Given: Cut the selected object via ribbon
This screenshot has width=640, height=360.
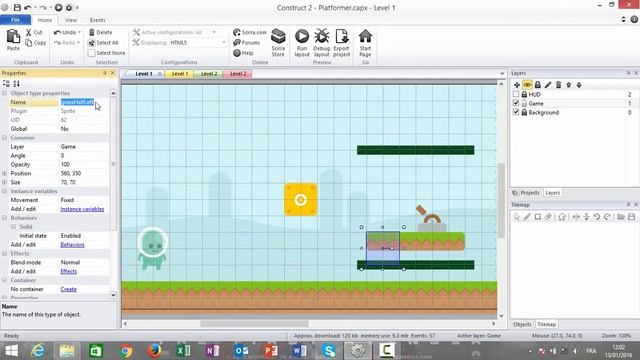Looking at the screenshot, I should click(34, 32).
